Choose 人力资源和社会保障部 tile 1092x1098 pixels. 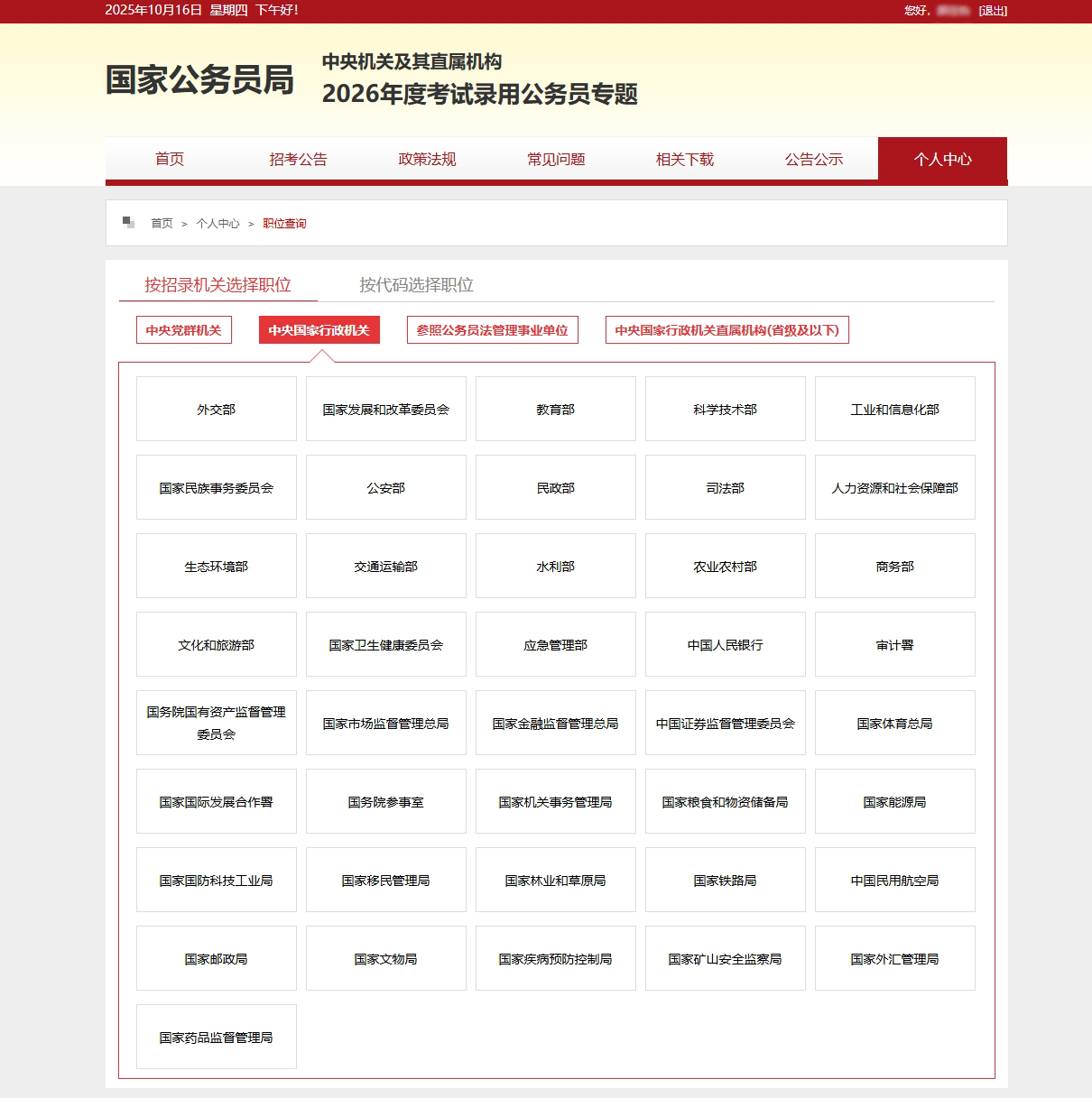[894, 488]
